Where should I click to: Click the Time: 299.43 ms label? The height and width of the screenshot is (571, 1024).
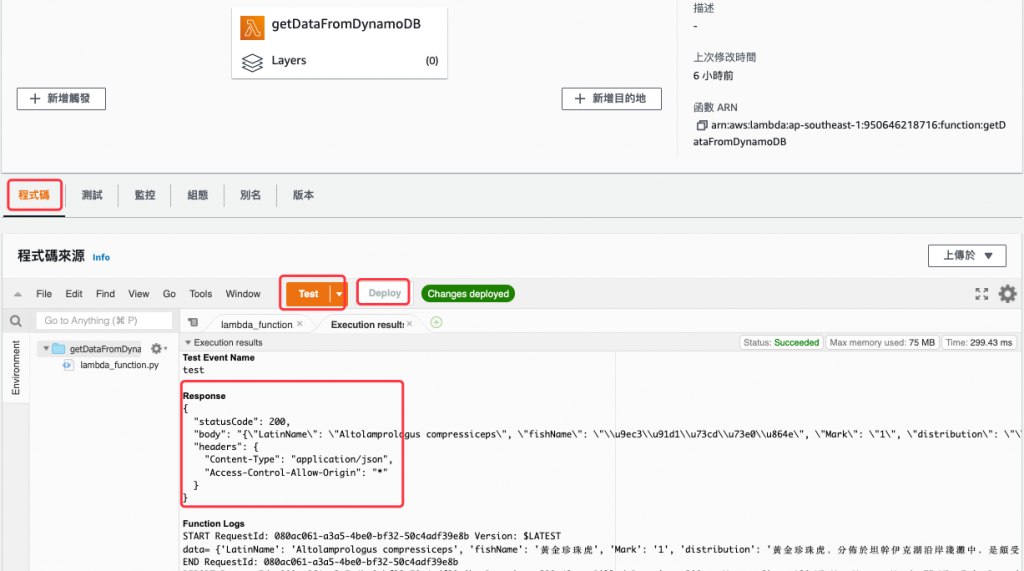[978, 342]
